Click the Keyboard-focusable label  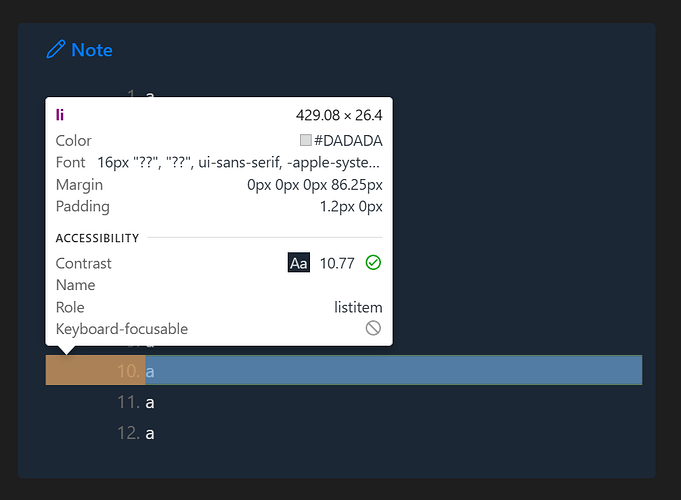pyautogui.click(x=121, y=329)
